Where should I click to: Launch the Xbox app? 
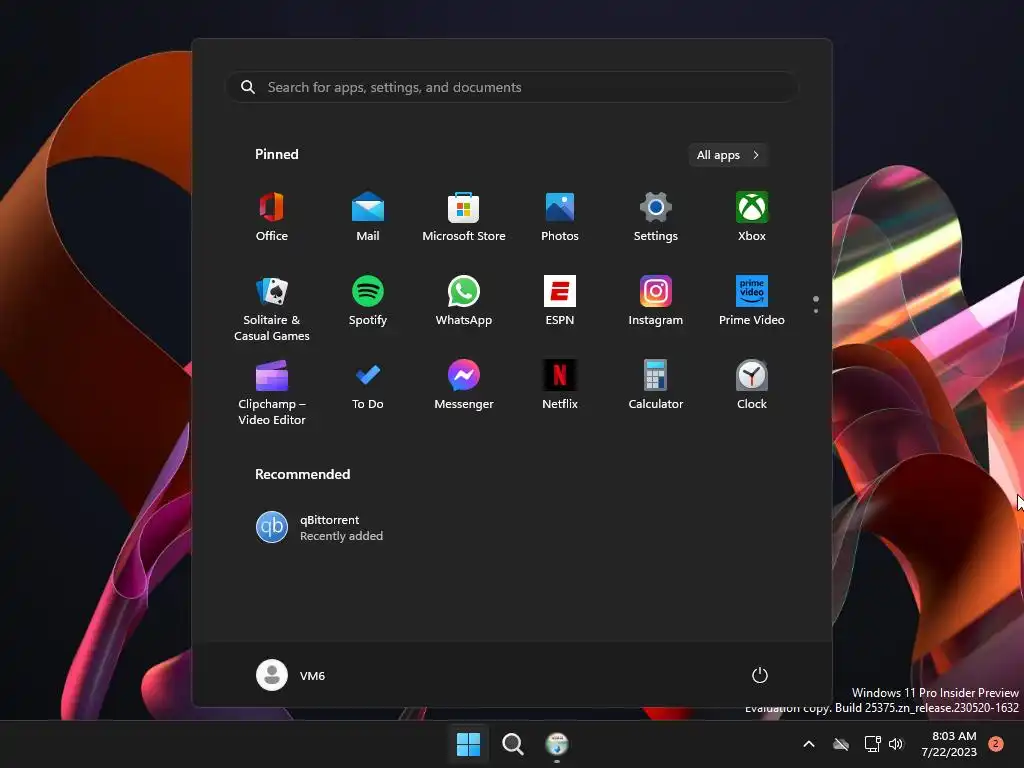(752, 217)
